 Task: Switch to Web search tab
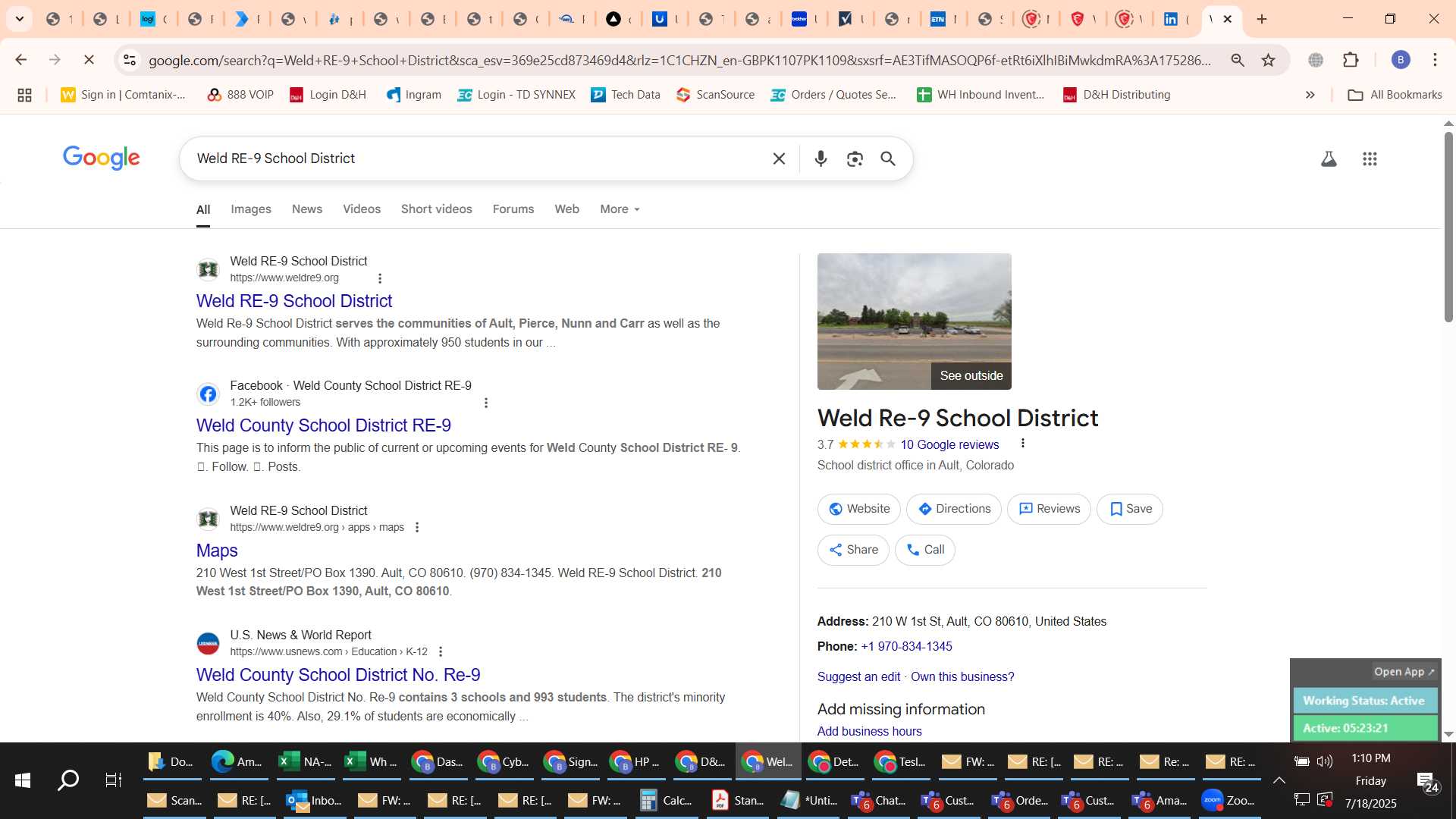pyautogui.click(x=566, y=209)
